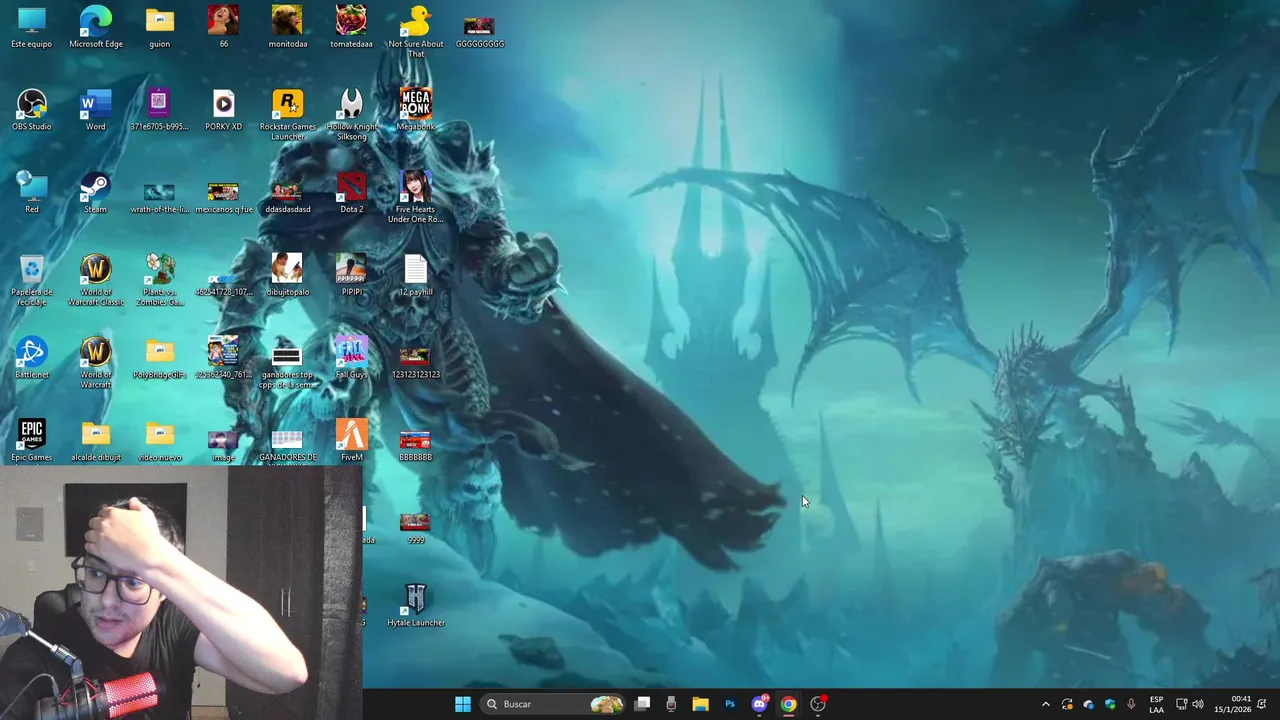Select Rockstar Games Launcher shortcut

[287, 114]
